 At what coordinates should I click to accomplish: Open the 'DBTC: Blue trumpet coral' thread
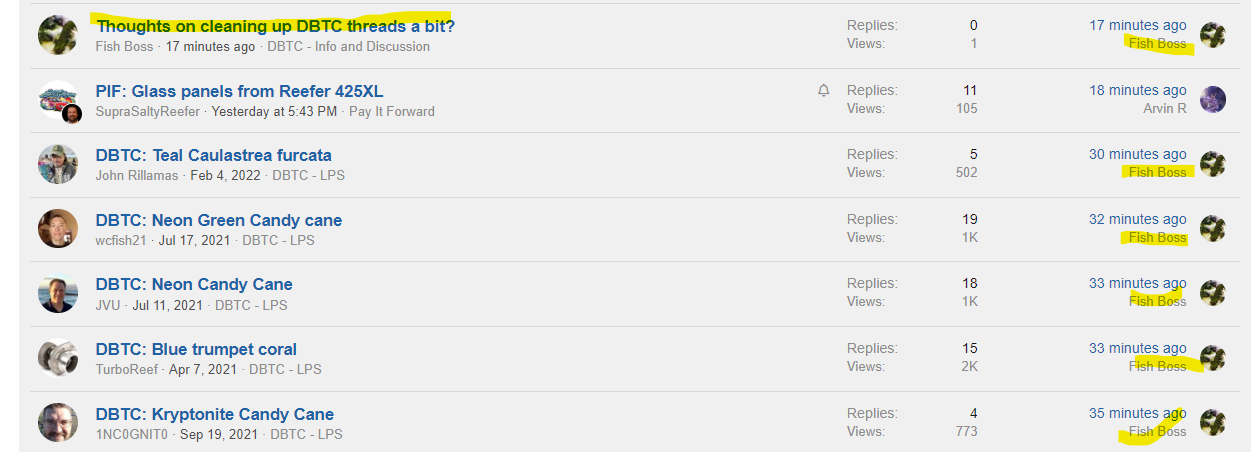(x=196, y=349)
